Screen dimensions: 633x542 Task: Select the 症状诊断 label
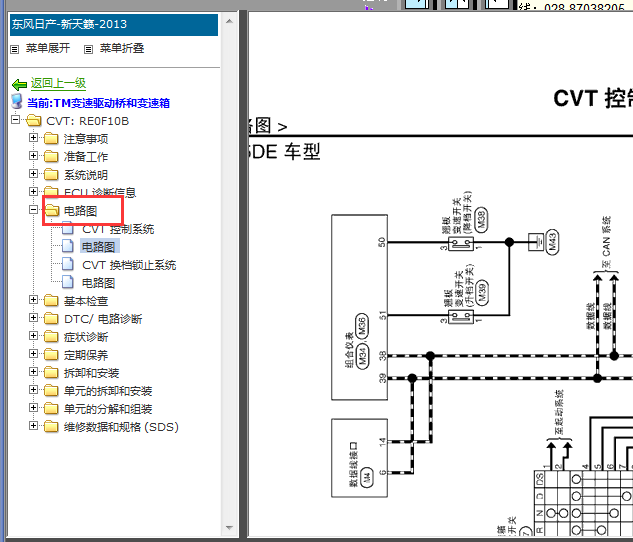click(86, 337)
